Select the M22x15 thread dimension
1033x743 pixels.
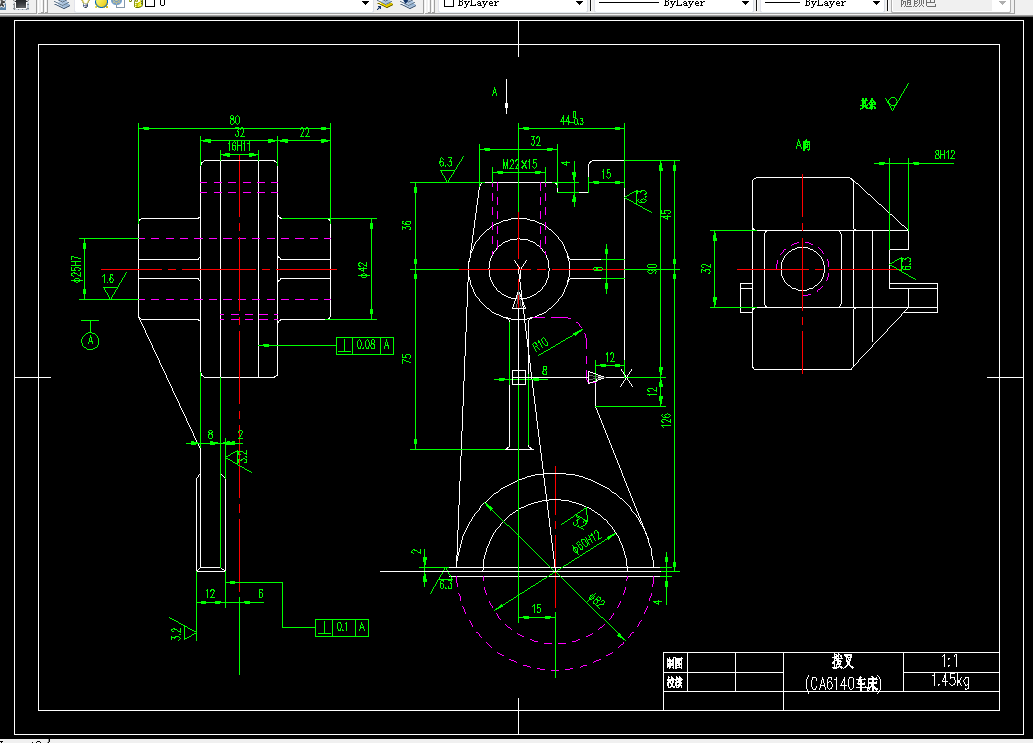pos(520,164)
